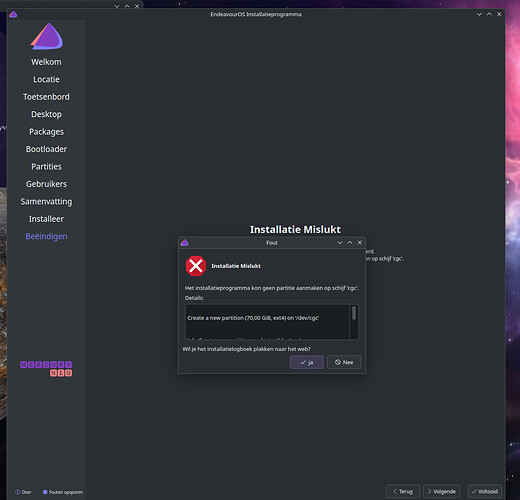The height and width of the screenshot is (500, 520).
Task: Select the Gebruikers step in sidebar
Action: click(46, 184)
